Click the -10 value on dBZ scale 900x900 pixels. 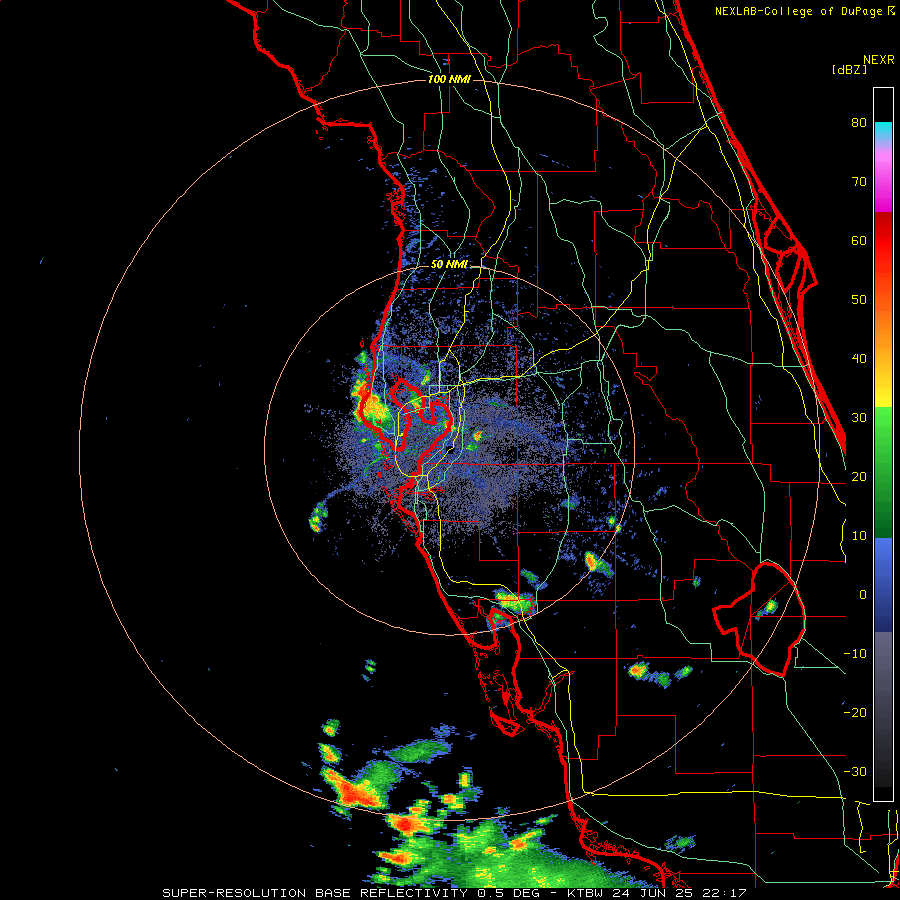[855, 654]
